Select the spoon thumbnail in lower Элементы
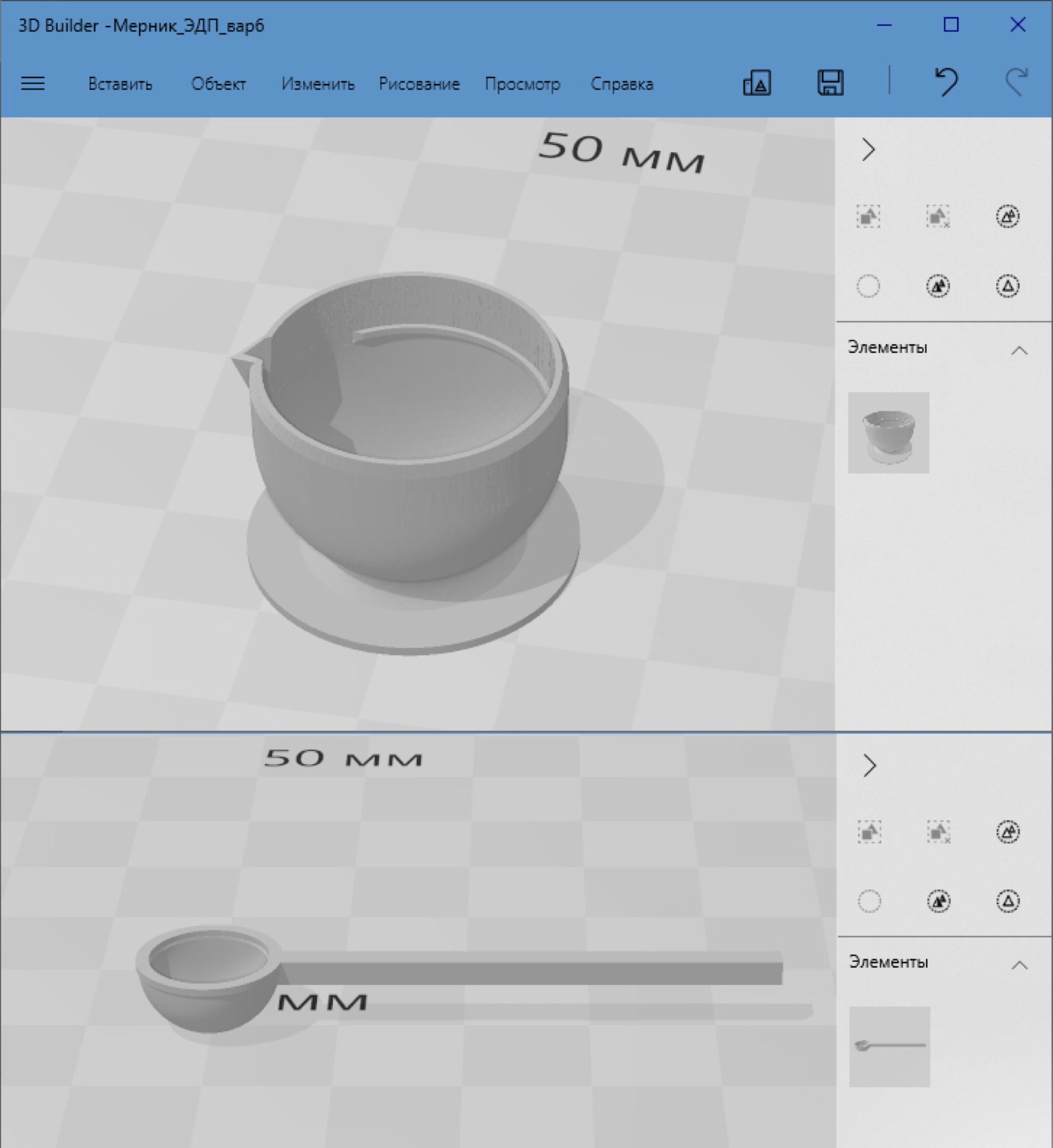This screenshot has width=1053, height=1148. coord(889,1046)
